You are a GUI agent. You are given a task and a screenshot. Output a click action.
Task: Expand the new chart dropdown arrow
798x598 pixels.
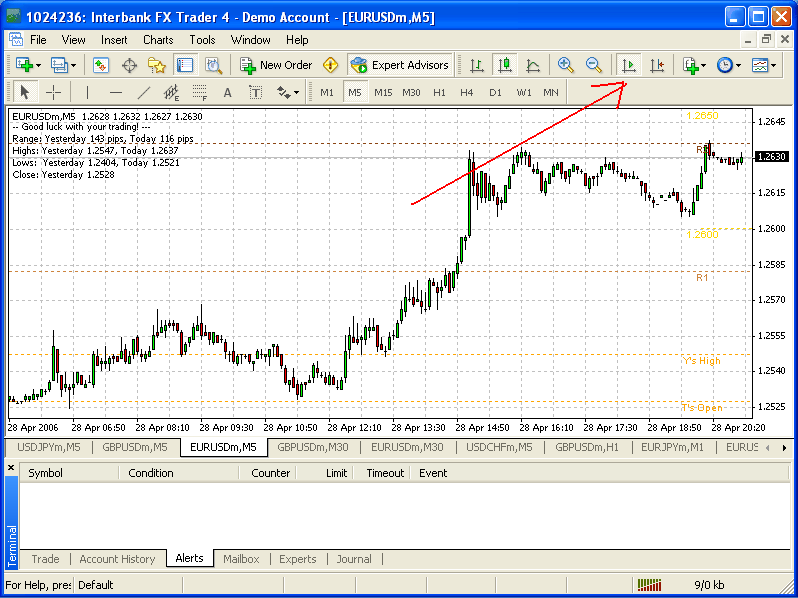37,65
